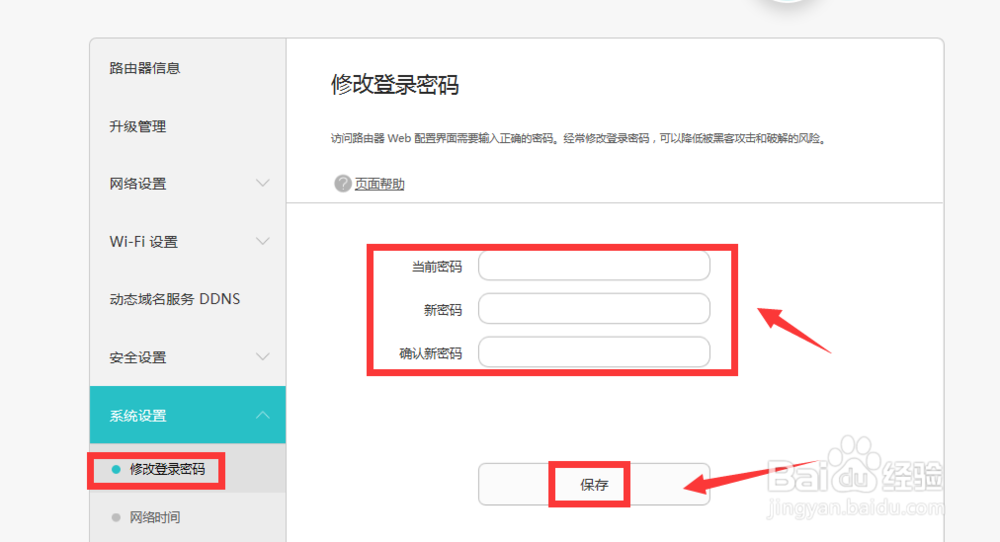
Task: Expand the 安全设置 chevron arrow
Action: click(263, 357)
